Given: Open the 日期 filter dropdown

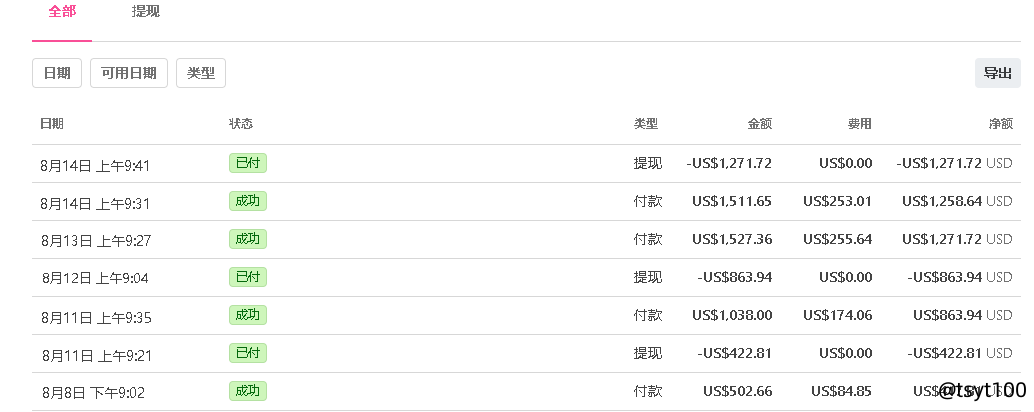Looking at the screenshot, I should [x=57, y=73].
